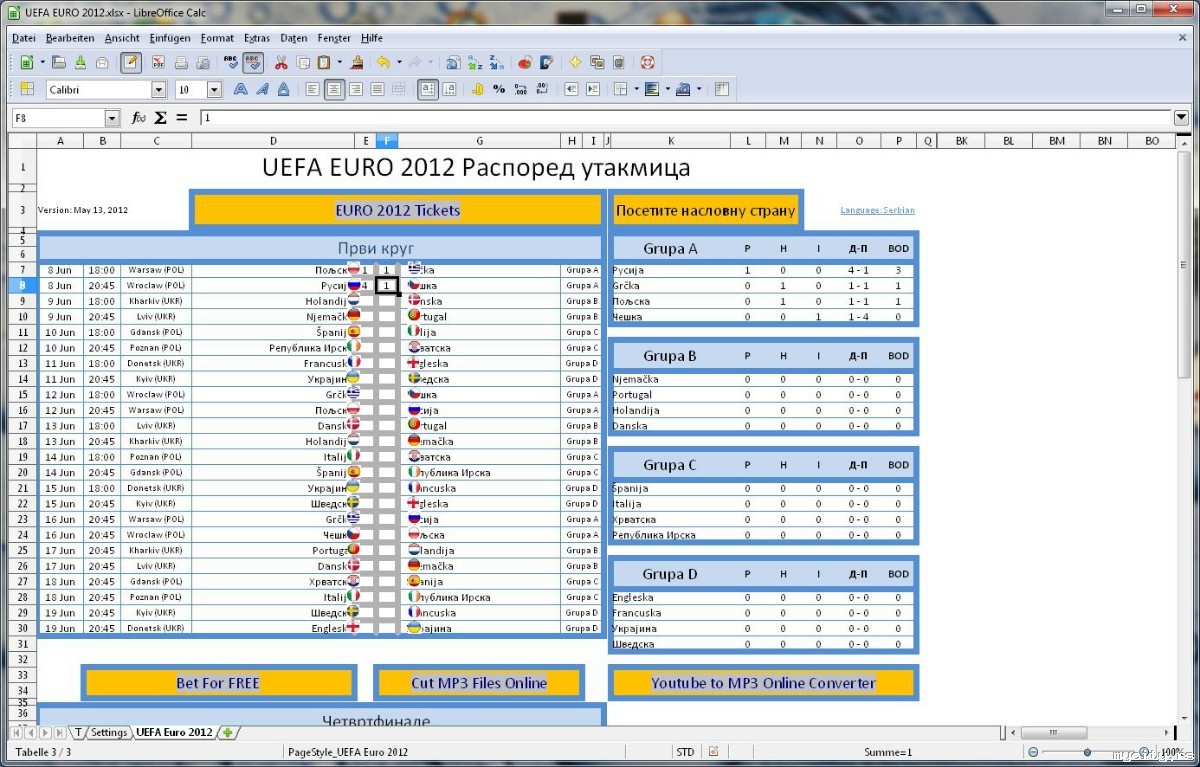Cut selection with the scissors icon
The image size is (1200, 767).
(281, 62)
